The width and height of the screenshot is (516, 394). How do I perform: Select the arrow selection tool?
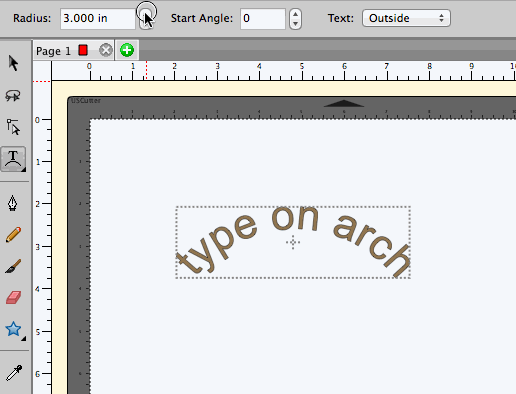(13, 63)
